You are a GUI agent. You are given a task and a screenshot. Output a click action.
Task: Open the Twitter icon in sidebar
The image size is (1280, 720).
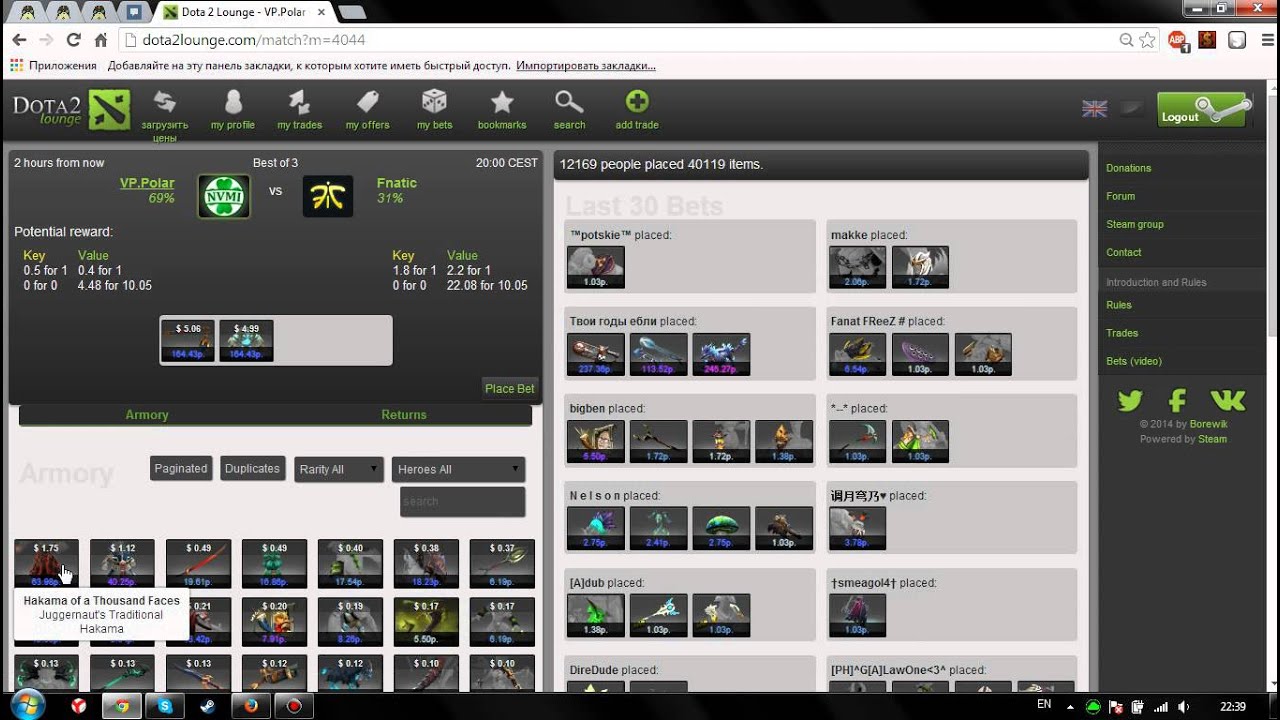click(1130, 401)
